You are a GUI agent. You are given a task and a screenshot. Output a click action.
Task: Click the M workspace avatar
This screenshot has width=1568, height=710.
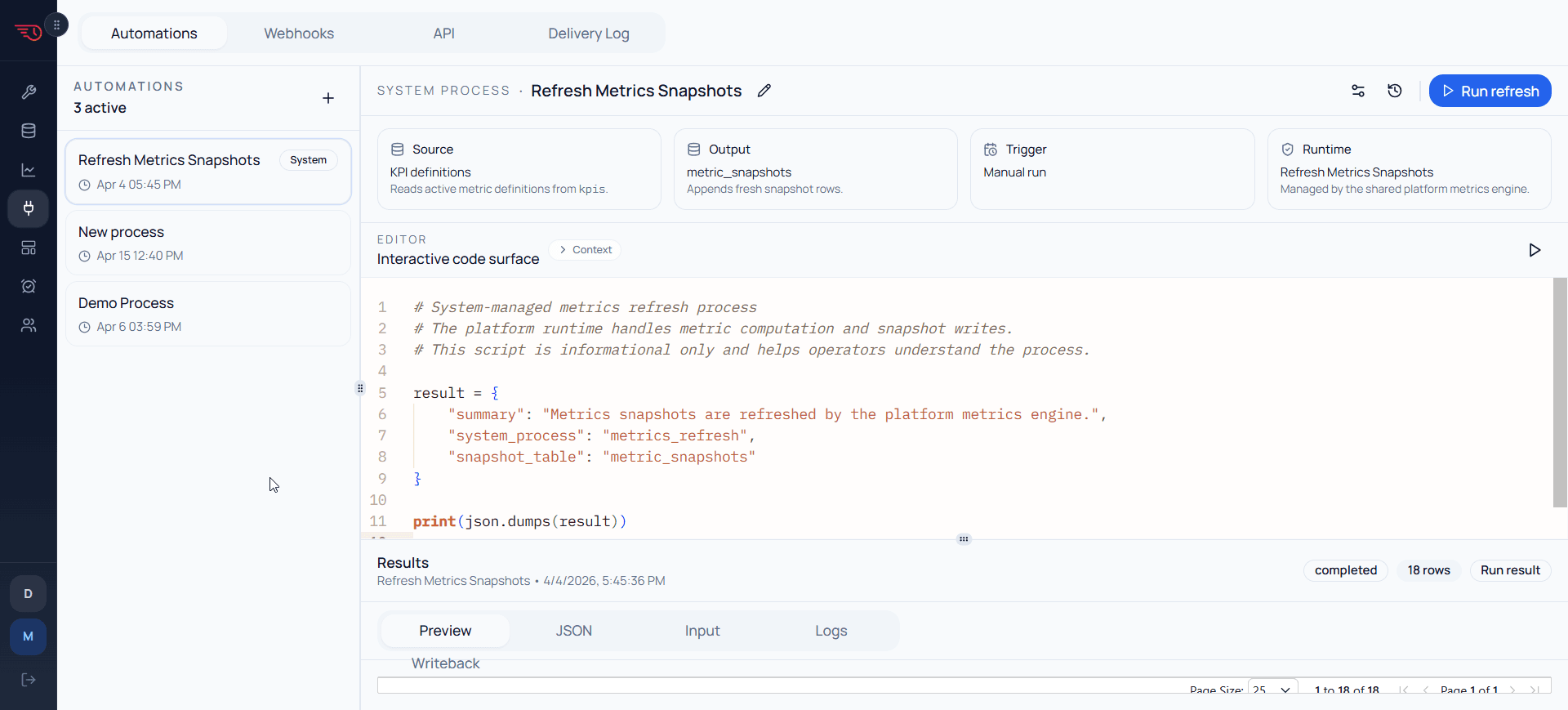(x=28, y=636)
